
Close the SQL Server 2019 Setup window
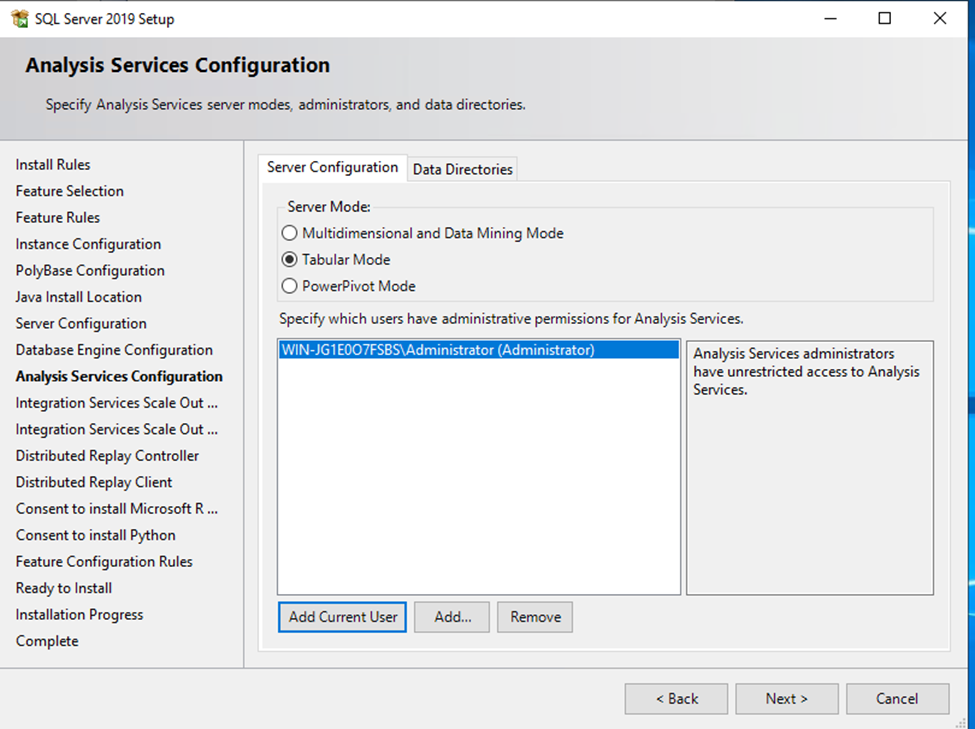[x=940, y=19]
